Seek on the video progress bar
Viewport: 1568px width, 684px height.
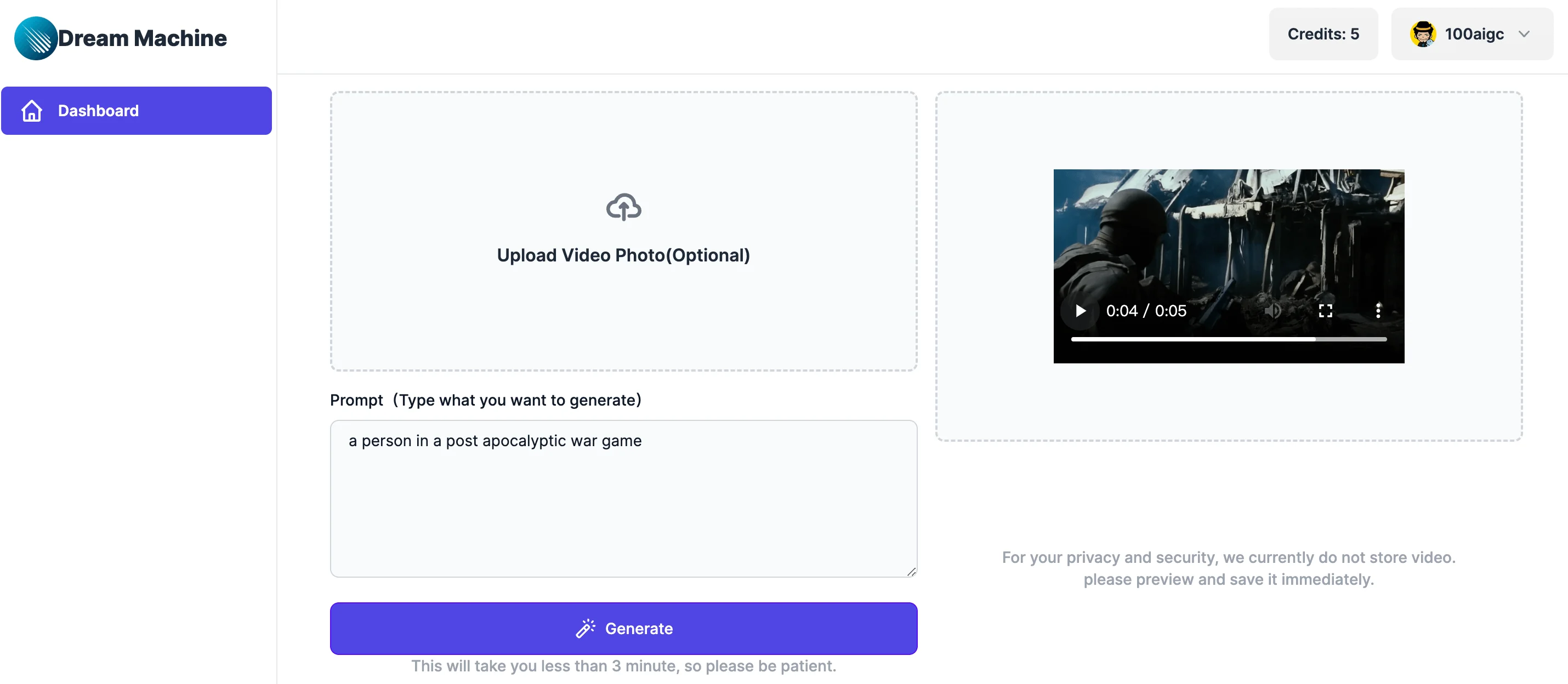(x=1228, y=339)
